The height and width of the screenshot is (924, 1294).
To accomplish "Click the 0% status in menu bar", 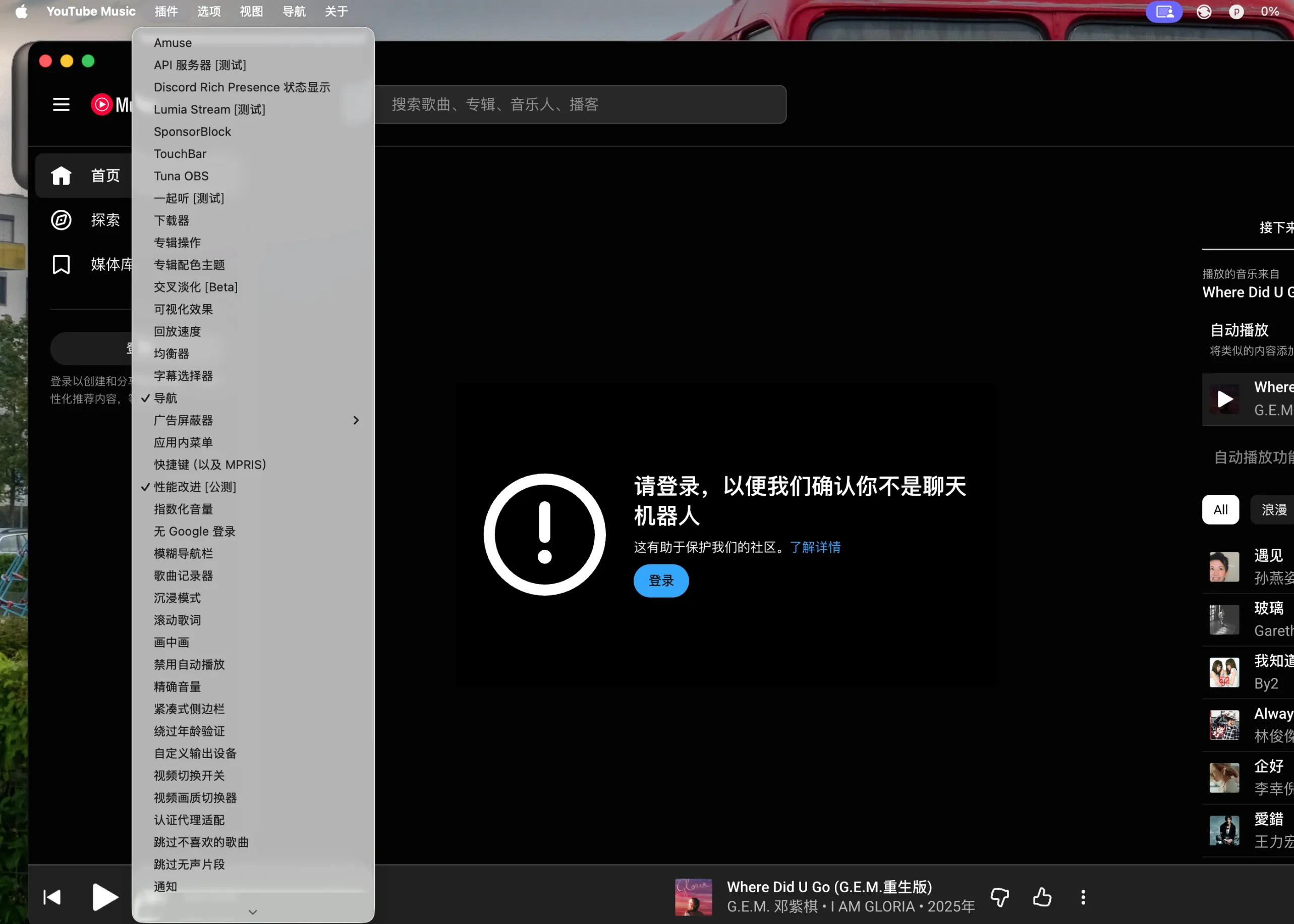I will click(1270, 12).
